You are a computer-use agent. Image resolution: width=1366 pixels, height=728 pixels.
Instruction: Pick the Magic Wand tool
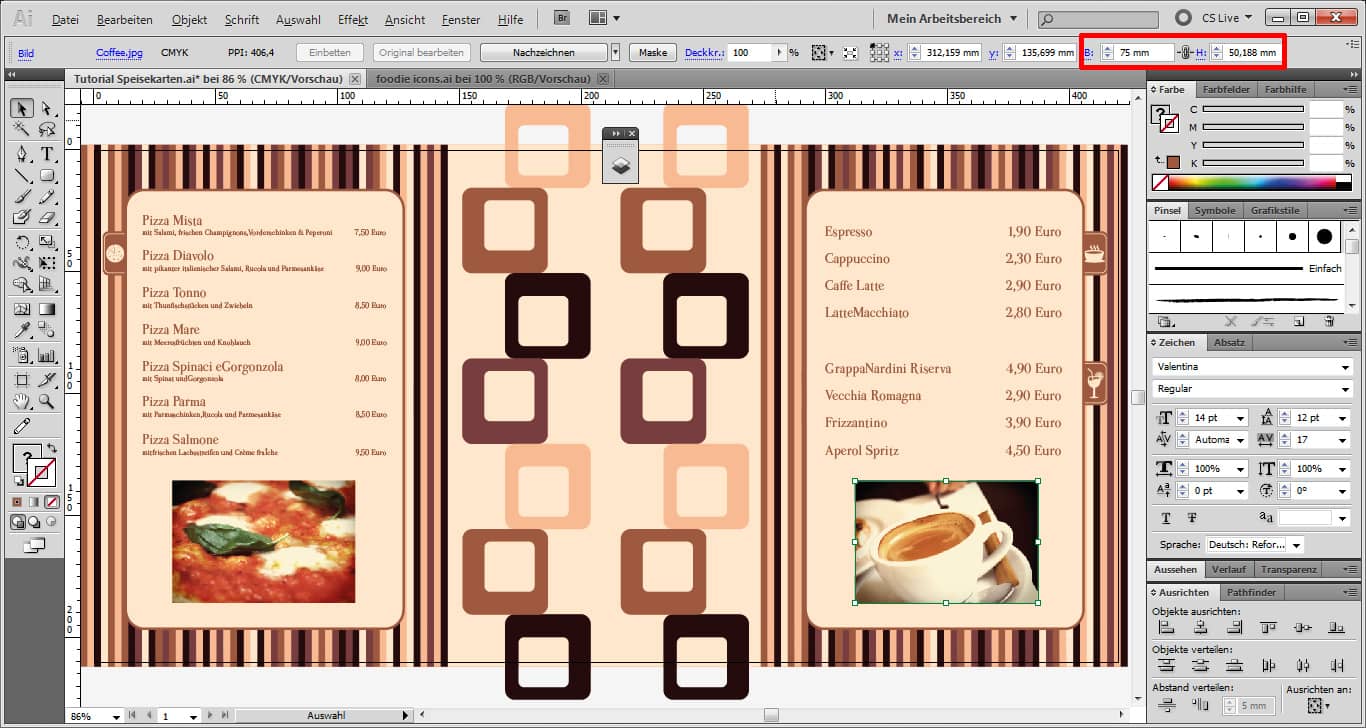click(21, 130)
